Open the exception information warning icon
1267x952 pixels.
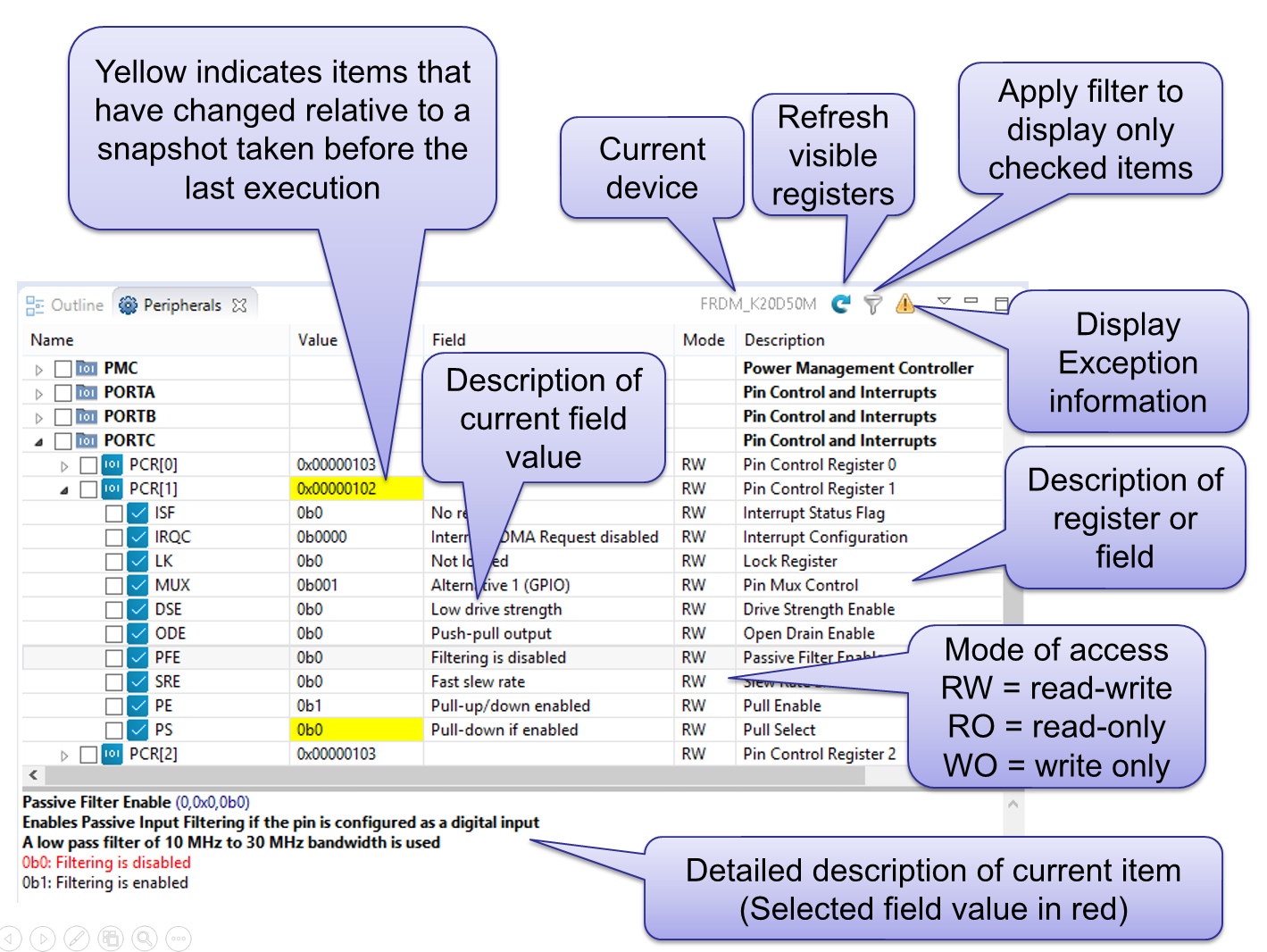click(x=904, y=305)
